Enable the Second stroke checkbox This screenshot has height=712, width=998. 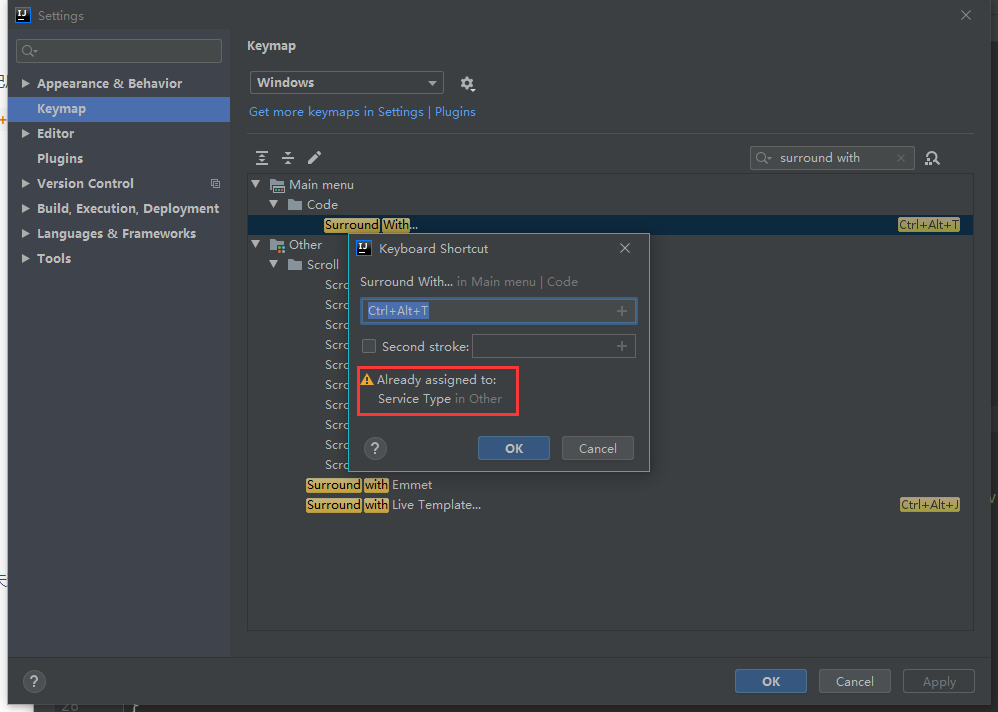tap(369, 347)
